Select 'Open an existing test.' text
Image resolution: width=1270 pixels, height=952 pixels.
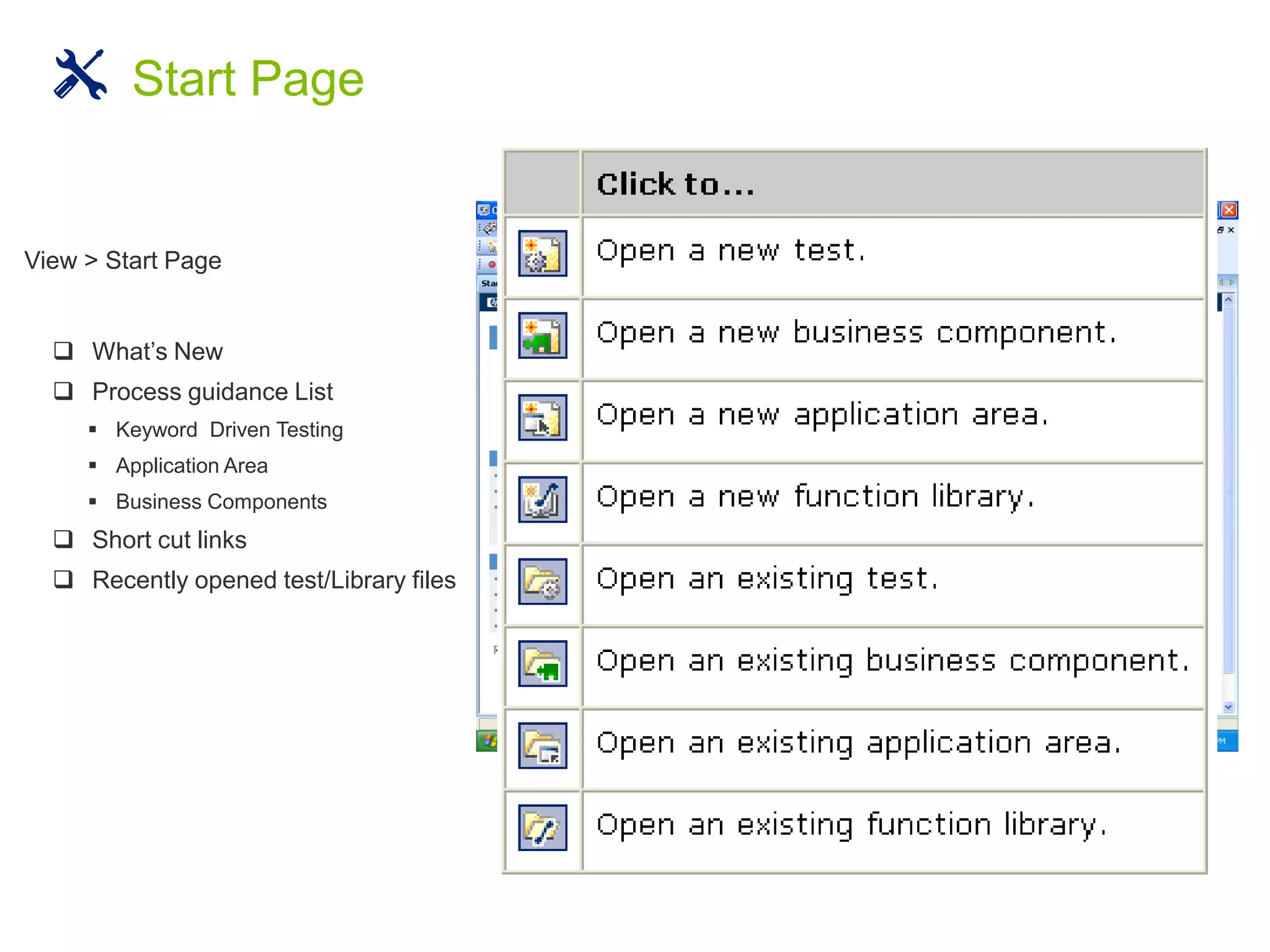767,579
